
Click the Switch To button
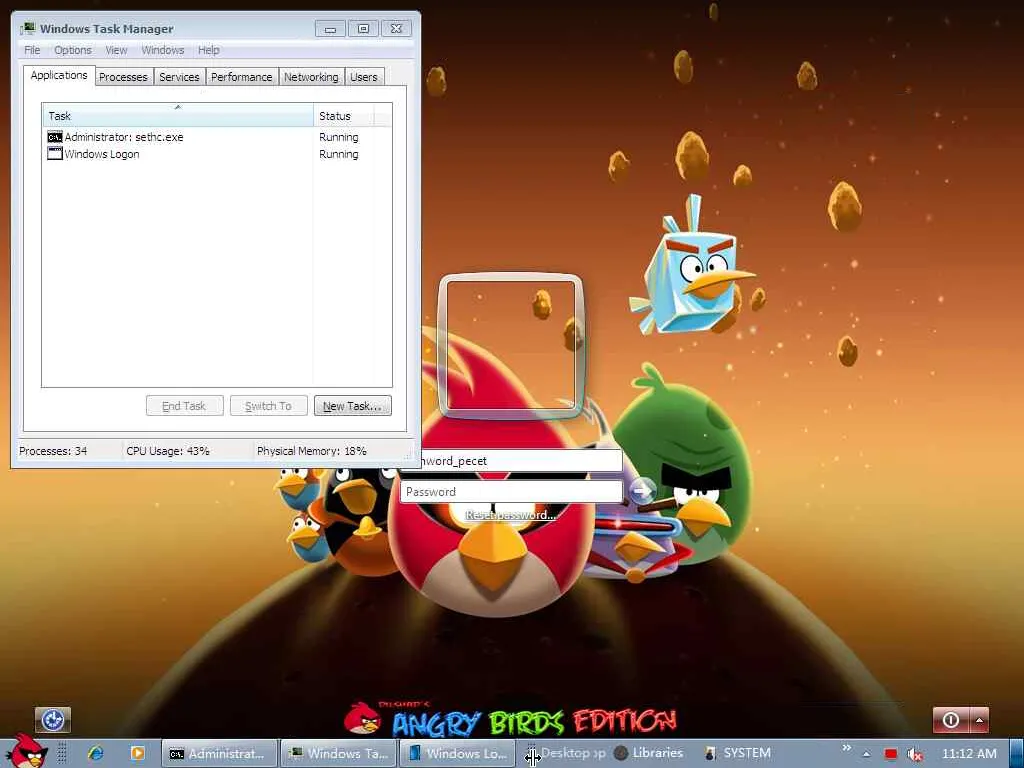point(268,406)
